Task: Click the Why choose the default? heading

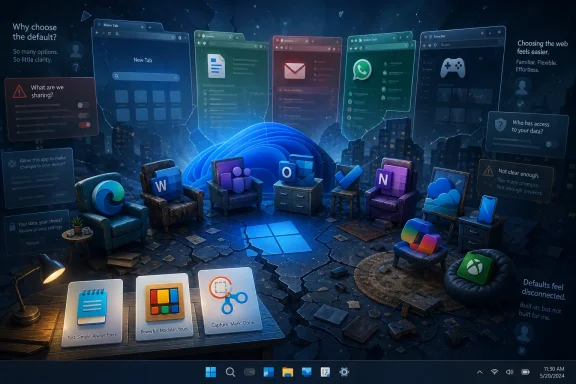Action: coord(35,32)
